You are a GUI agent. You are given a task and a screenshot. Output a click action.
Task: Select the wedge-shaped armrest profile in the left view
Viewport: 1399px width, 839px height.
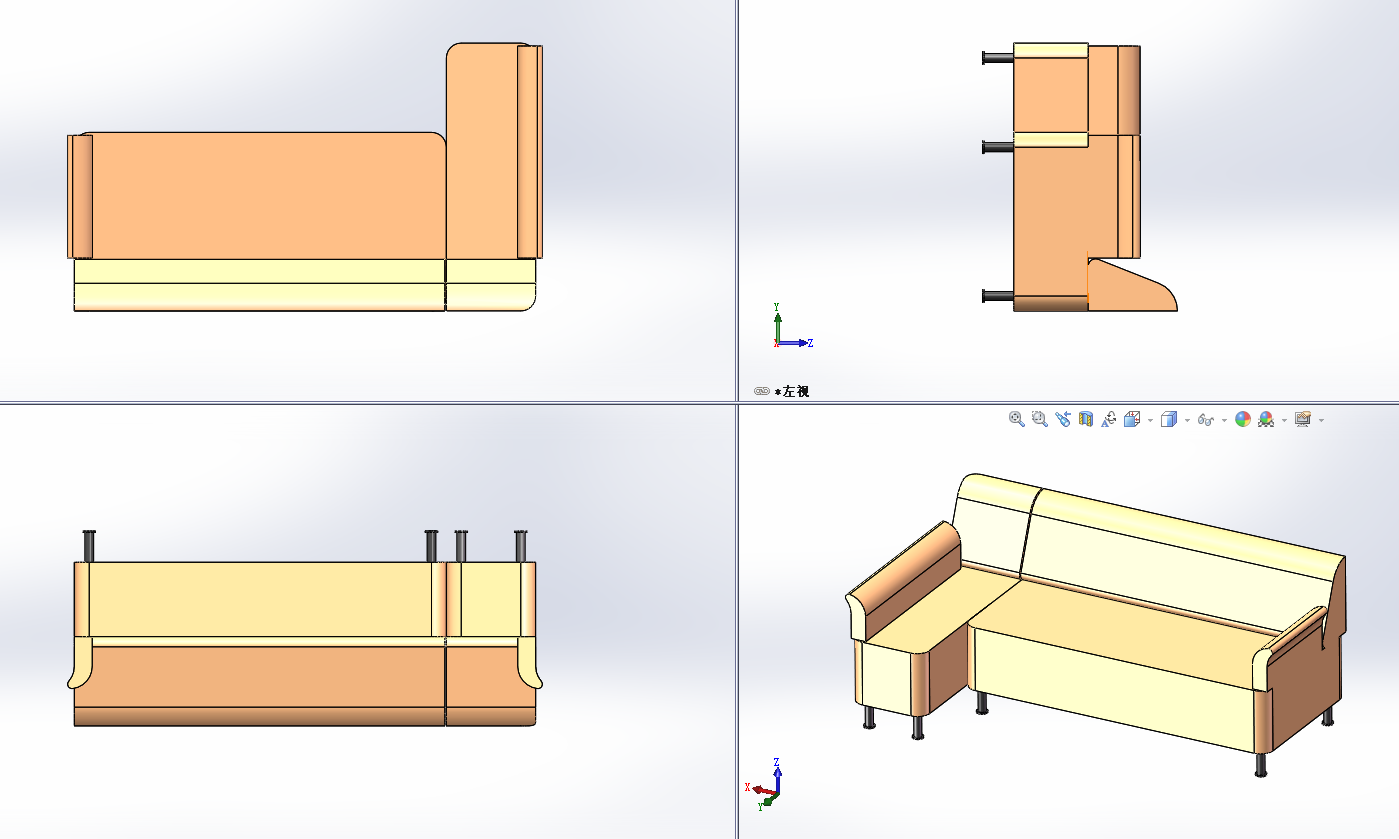[x=1130, y=286]
